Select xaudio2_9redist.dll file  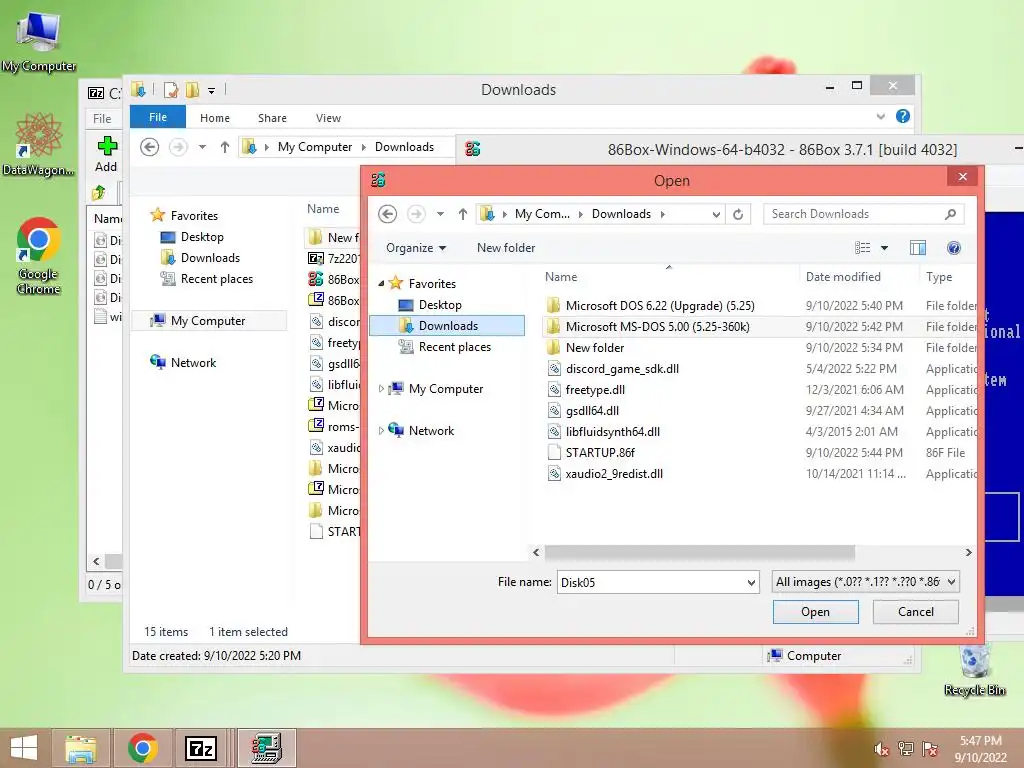614,473
